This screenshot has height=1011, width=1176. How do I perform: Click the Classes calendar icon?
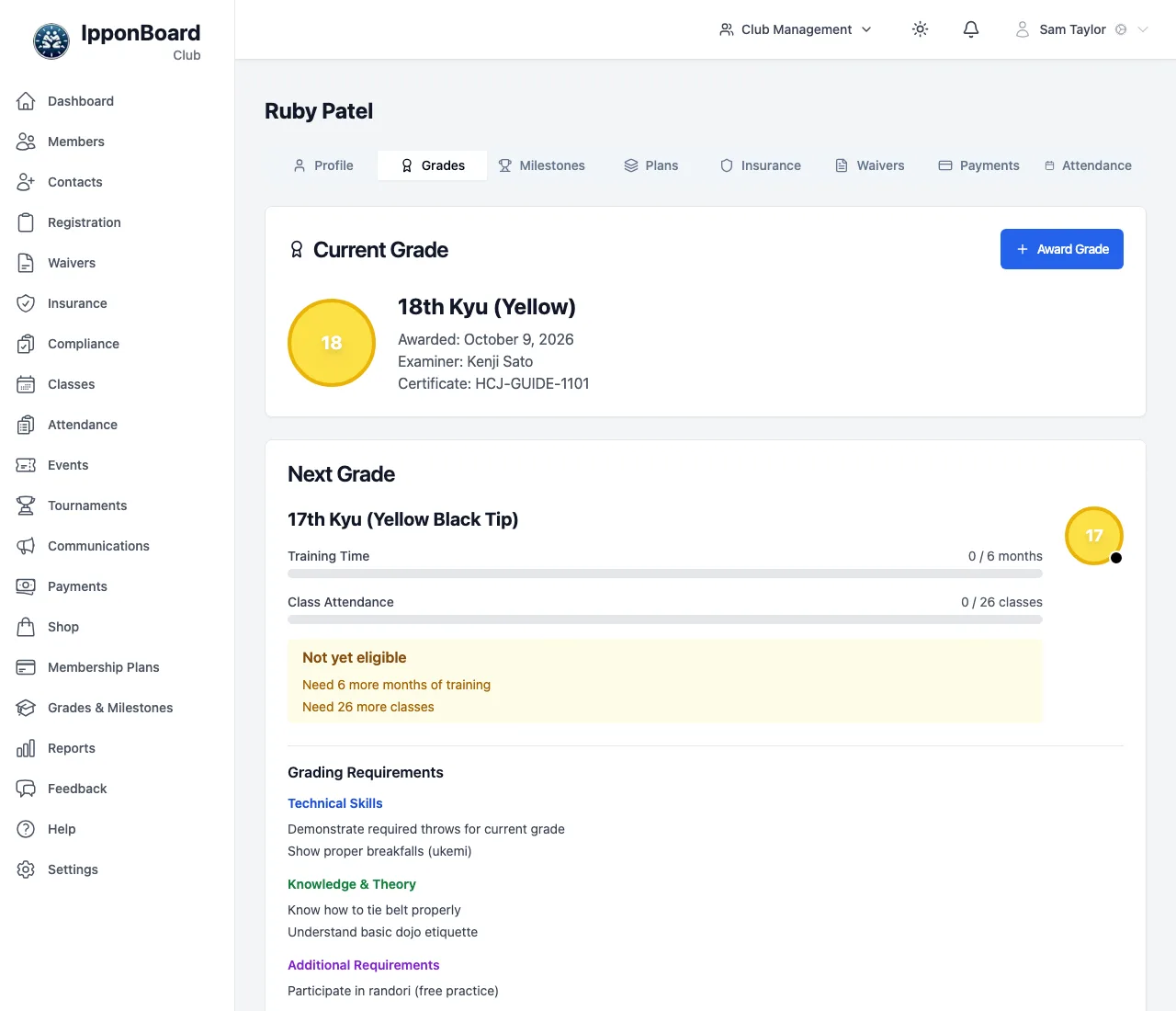[x=26, y=384]
